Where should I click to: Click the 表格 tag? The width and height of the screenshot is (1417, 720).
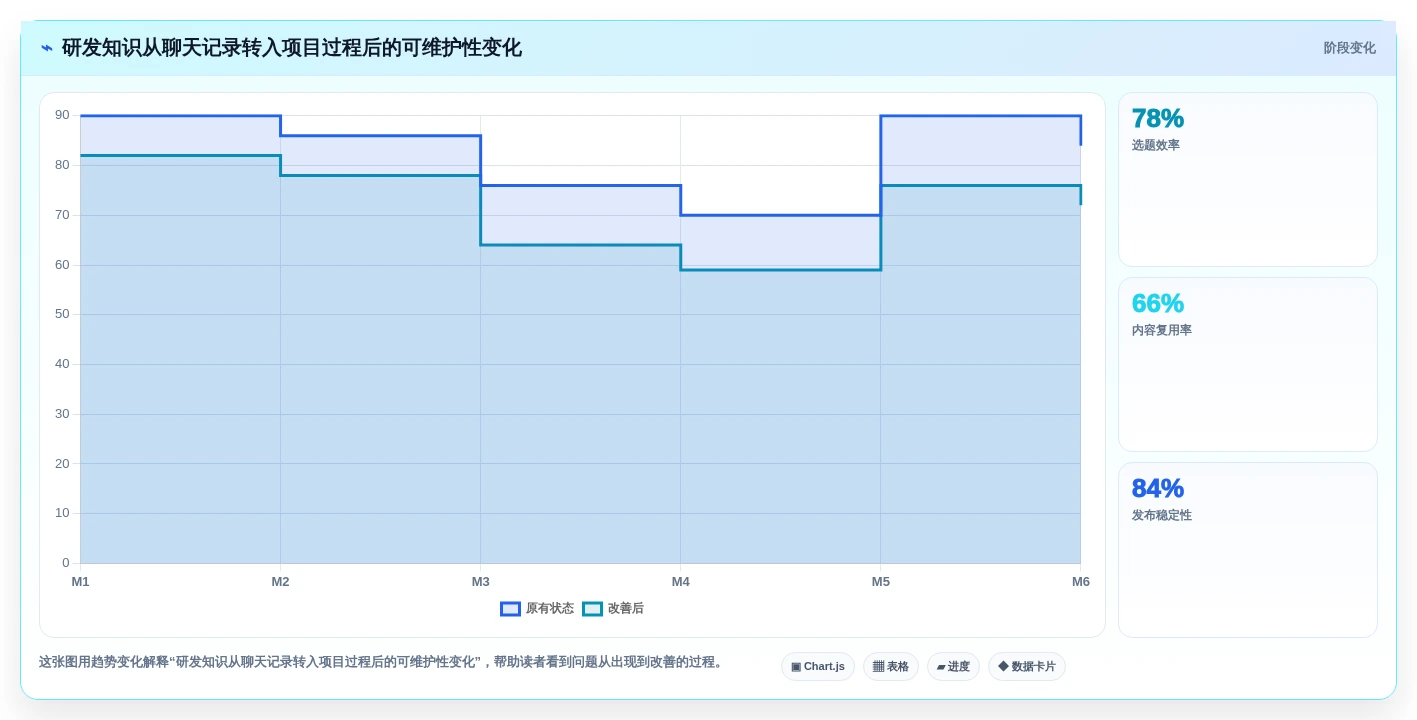(891, 667)
